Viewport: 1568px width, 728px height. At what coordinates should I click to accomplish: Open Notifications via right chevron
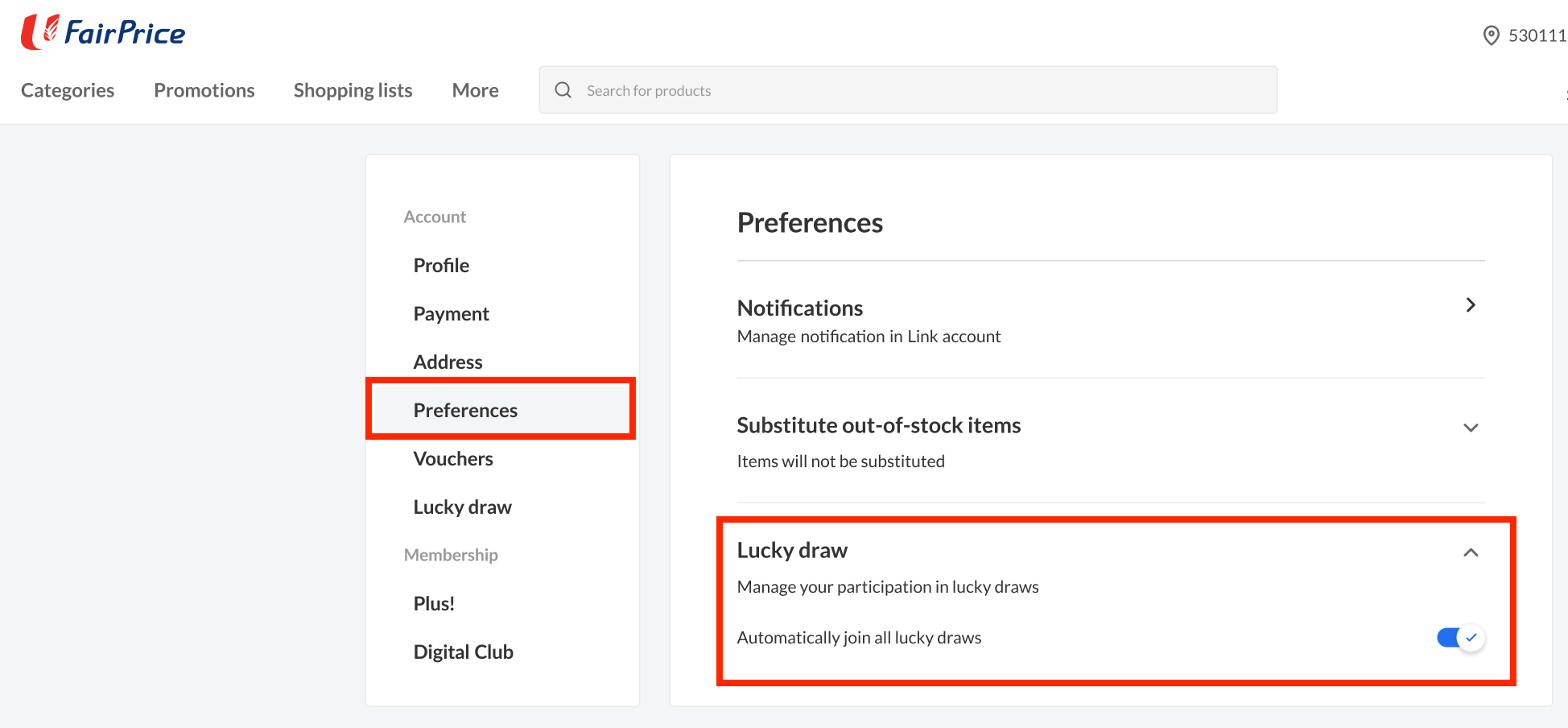tap(1471, 305)
